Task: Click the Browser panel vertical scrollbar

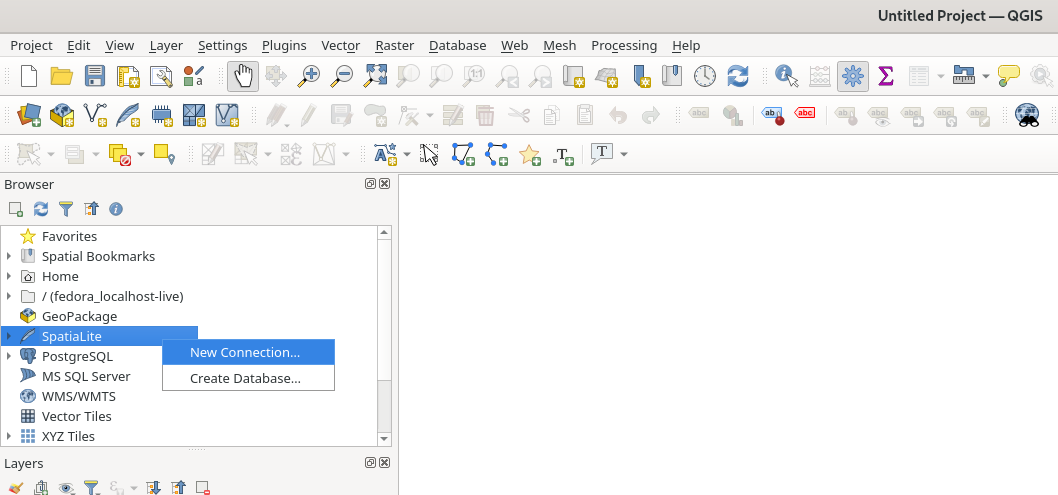Action: (384, 336)
